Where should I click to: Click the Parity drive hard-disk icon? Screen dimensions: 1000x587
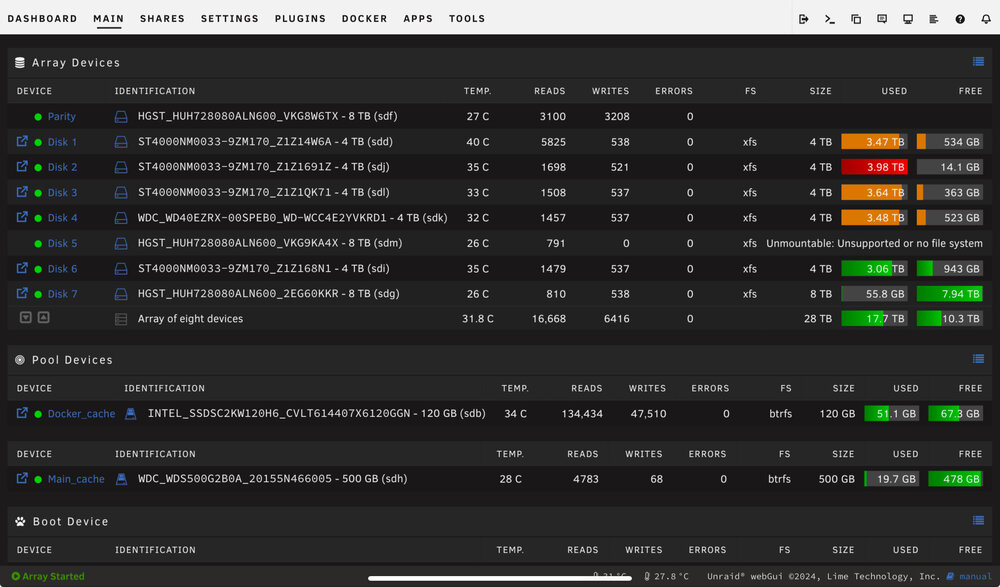[x=121, y=117]
